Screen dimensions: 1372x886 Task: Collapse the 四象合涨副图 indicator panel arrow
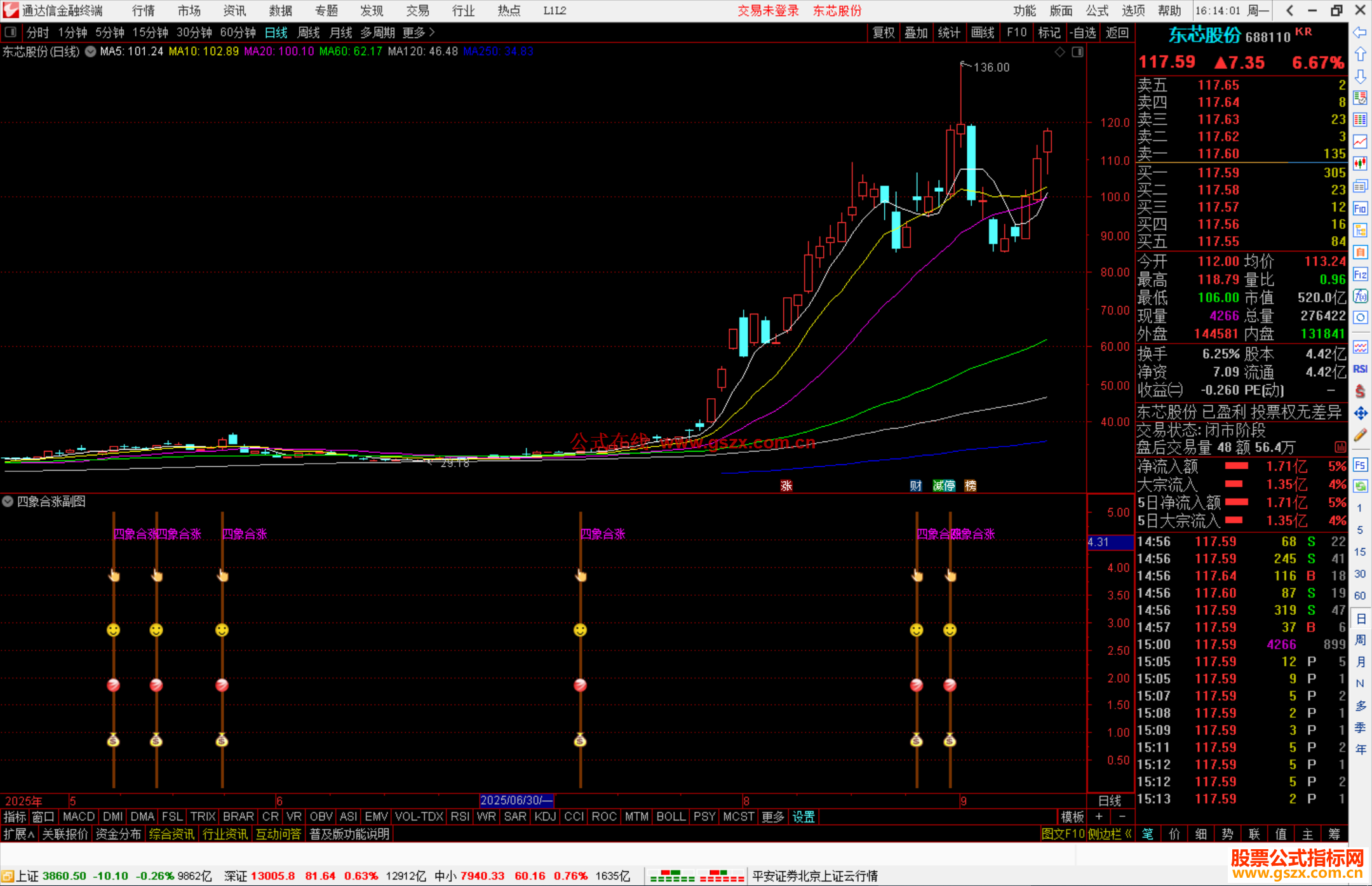8,502
